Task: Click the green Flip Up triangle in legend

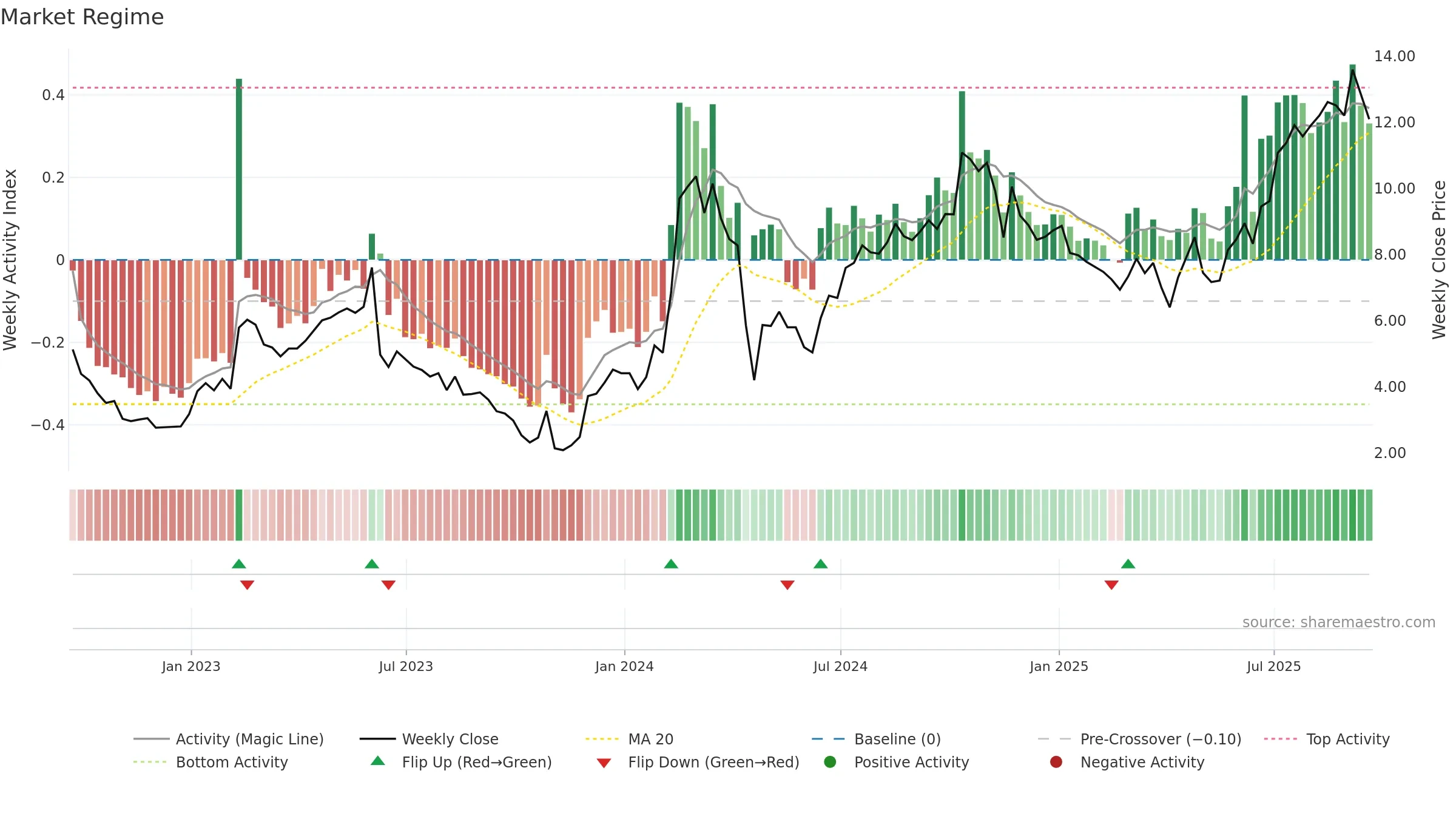Action: pos(378,761)
